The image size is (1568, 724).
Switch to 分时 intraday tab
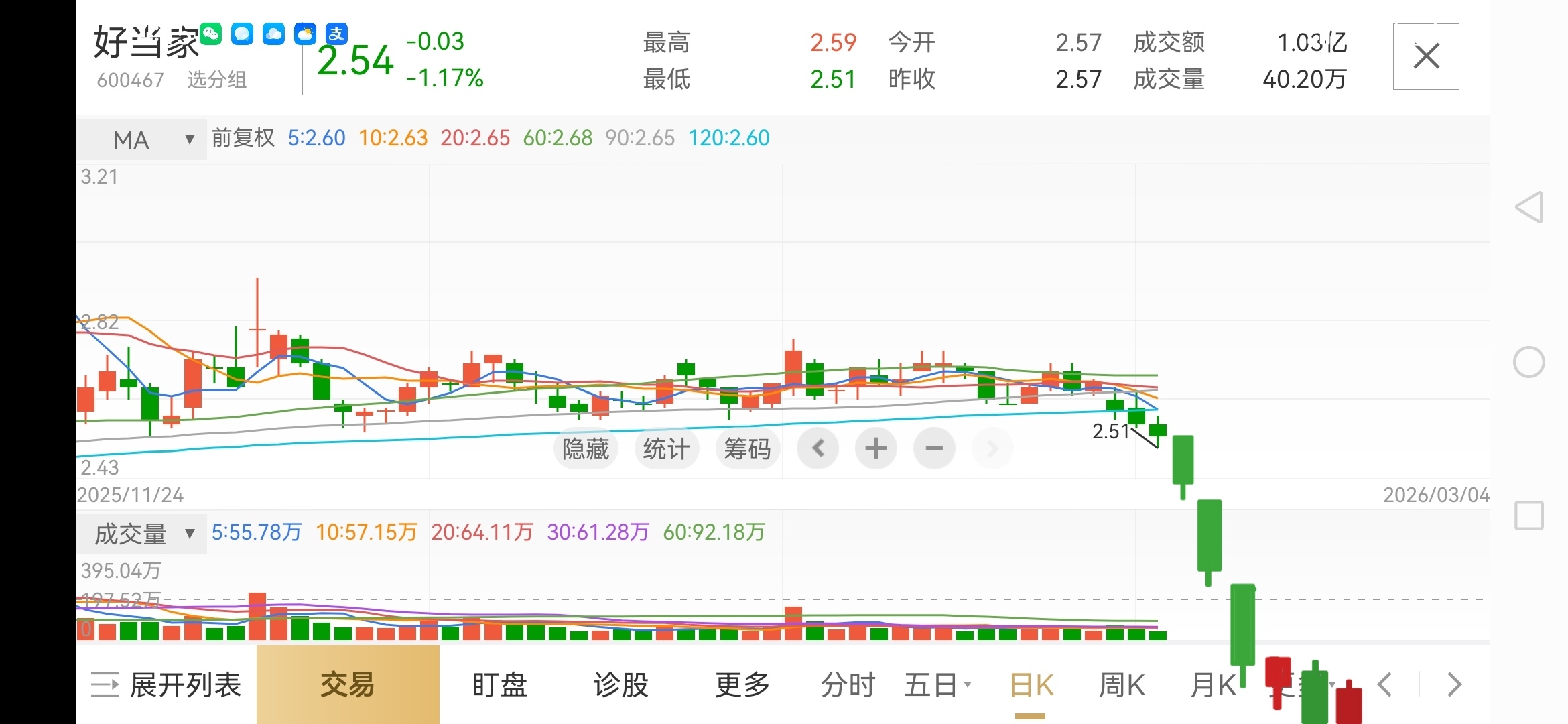coord(848,685)
